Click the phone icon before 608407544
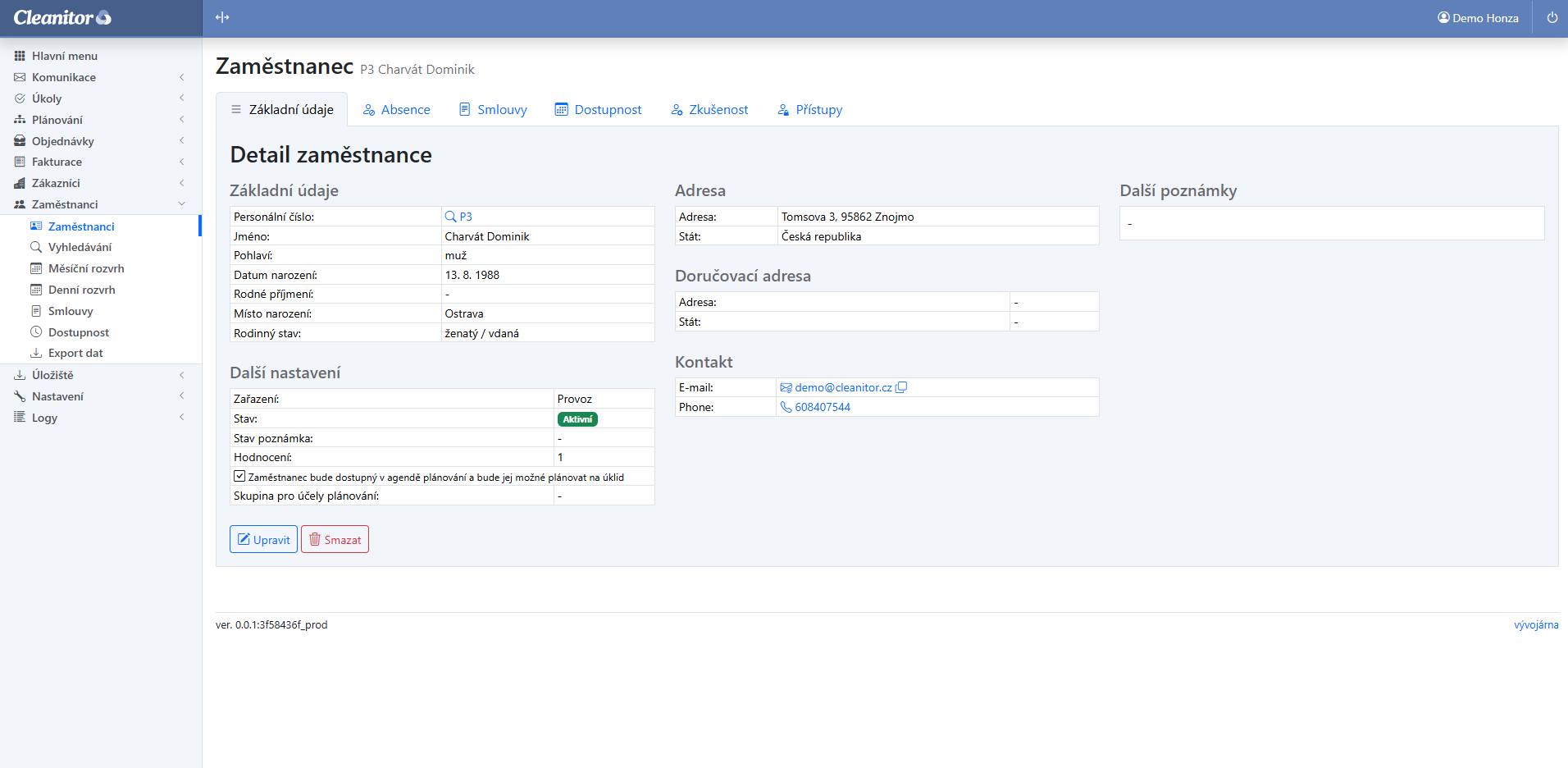Viewport: 1568px width, 768px height. pyautogui.click(x=786, y=407)
